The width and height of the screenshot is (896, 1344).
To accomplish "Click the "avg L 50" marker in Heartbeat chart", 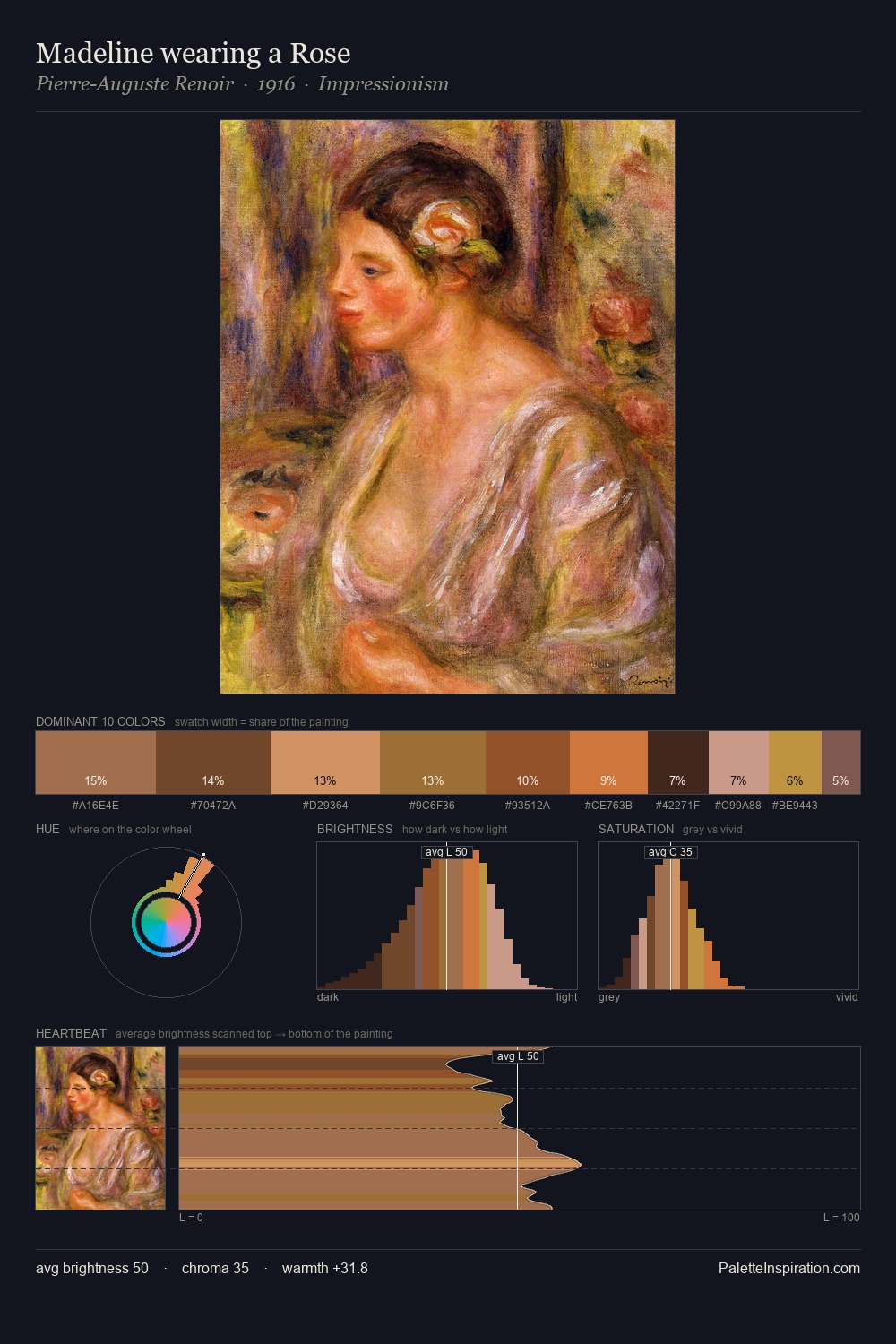I will 518,1055.
